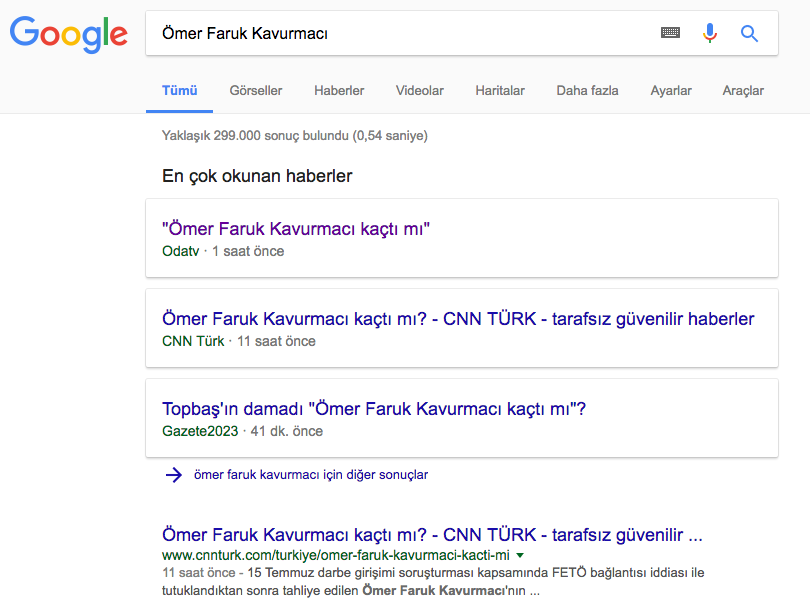This screenshot has height=606, width=810.
Task: Go to the Haritalar tab
Action: [500, 91]
